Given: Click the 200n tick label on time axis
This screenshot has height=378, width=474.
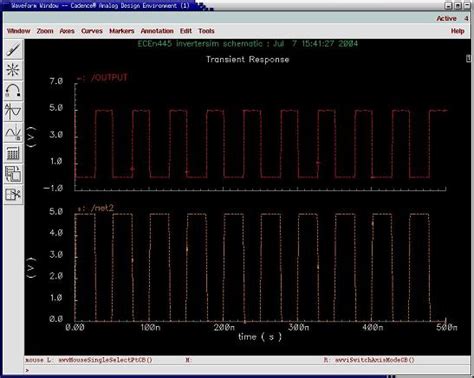Looking at the screenshot, I should pyautogui.click(x=224, y=327).
